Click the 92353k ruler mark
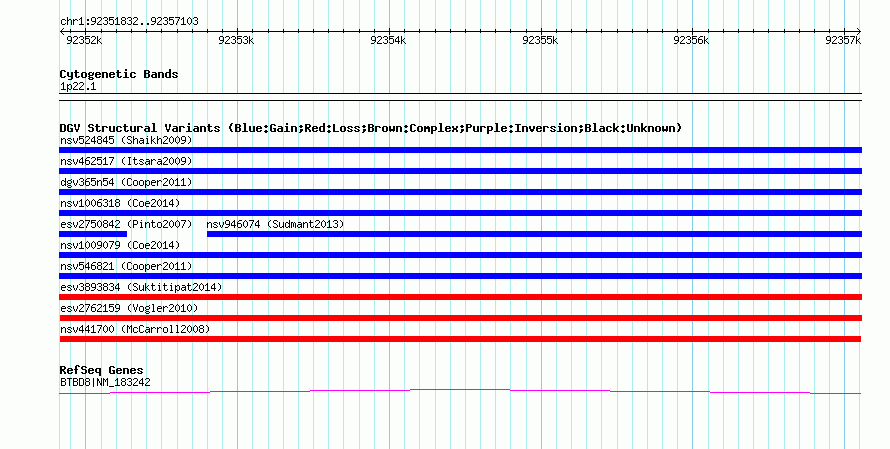 [236, 40]
